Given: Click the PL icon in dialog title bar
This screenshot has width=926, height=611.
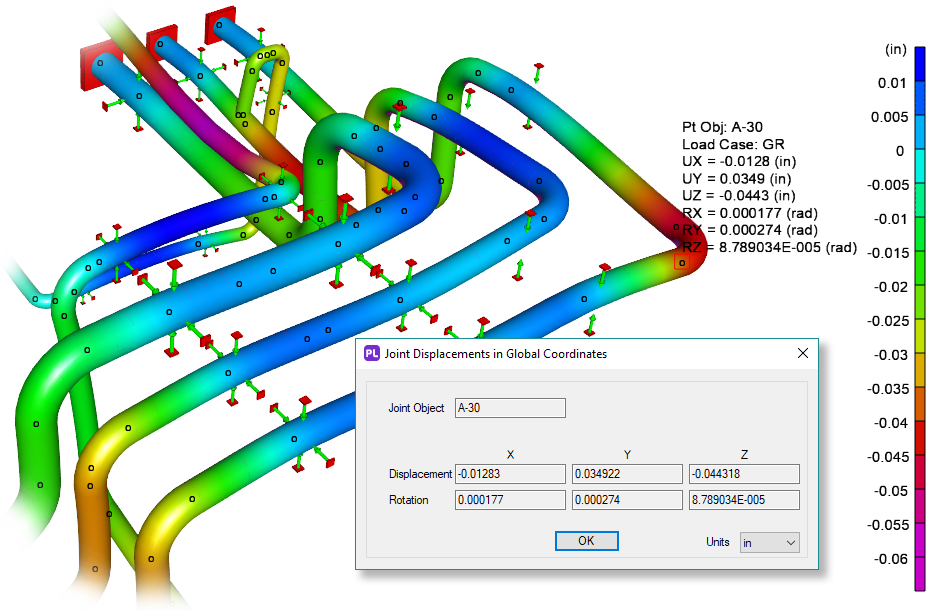Looking at the screenshot, I should coord(372,353).
